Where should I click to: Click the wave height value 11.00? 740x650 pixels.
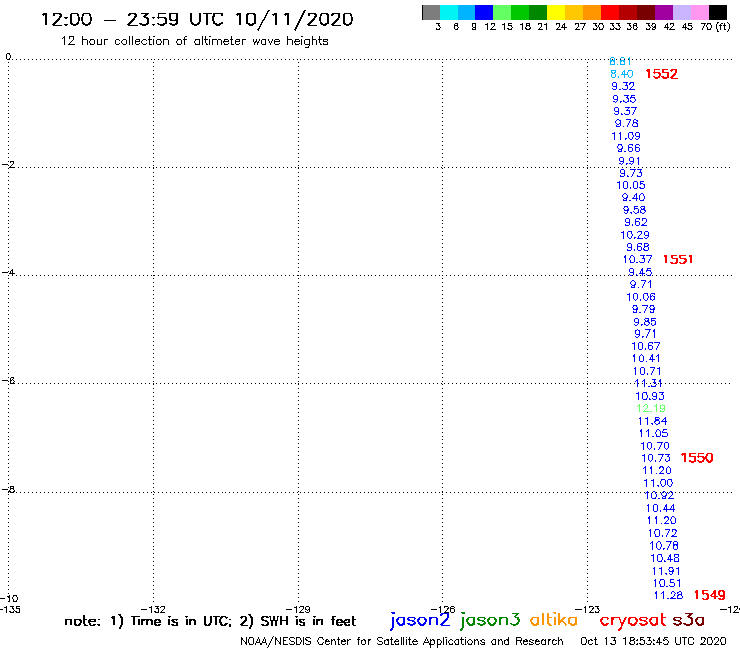[x=658, y=483]
